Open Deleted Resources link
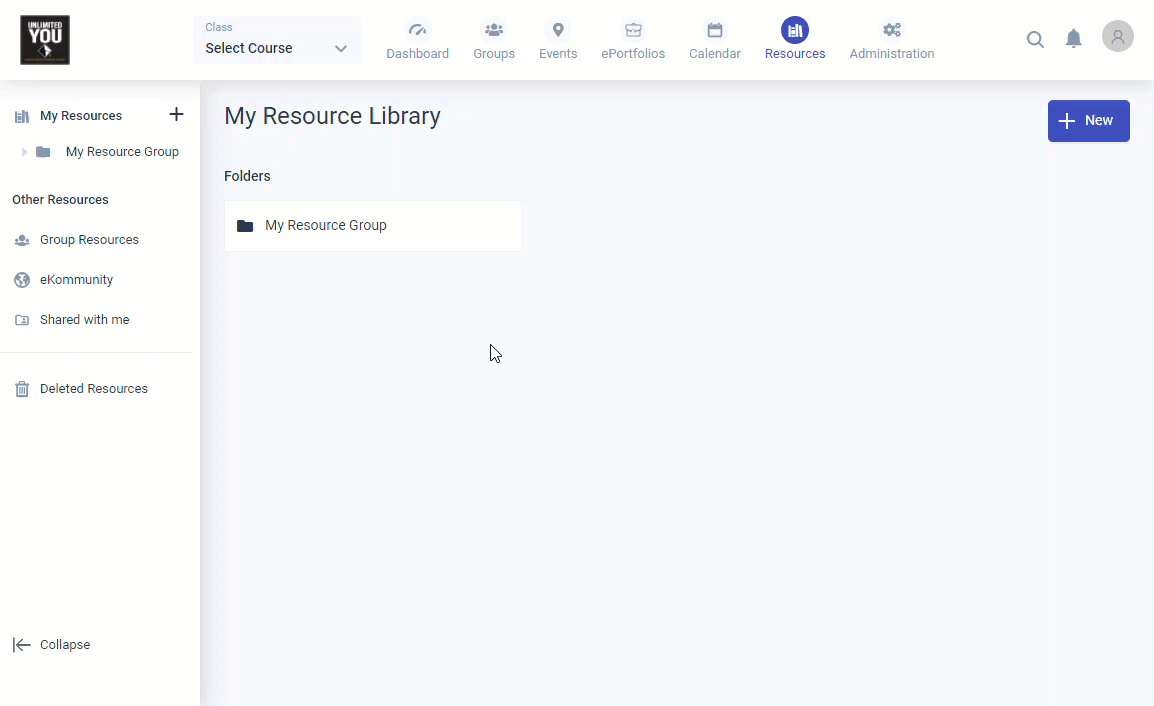Screen dimensions: 1154x706 93,389
